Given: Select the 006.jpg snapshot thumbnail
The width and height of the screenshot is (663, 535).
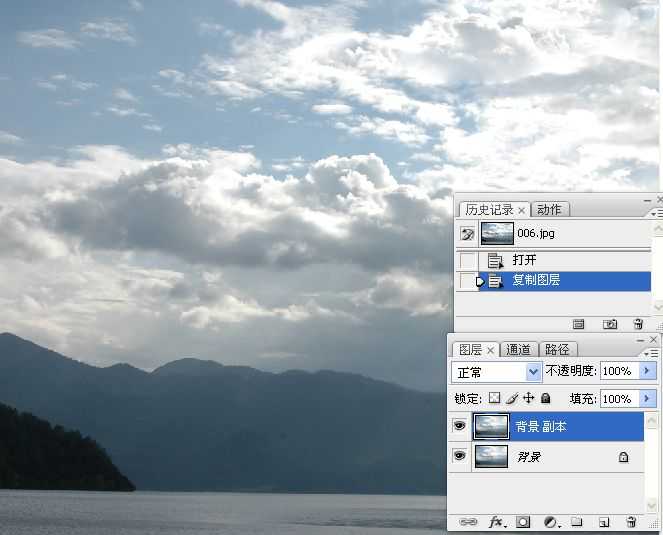Looking at the screenshot, I should [x=497, y=233].
